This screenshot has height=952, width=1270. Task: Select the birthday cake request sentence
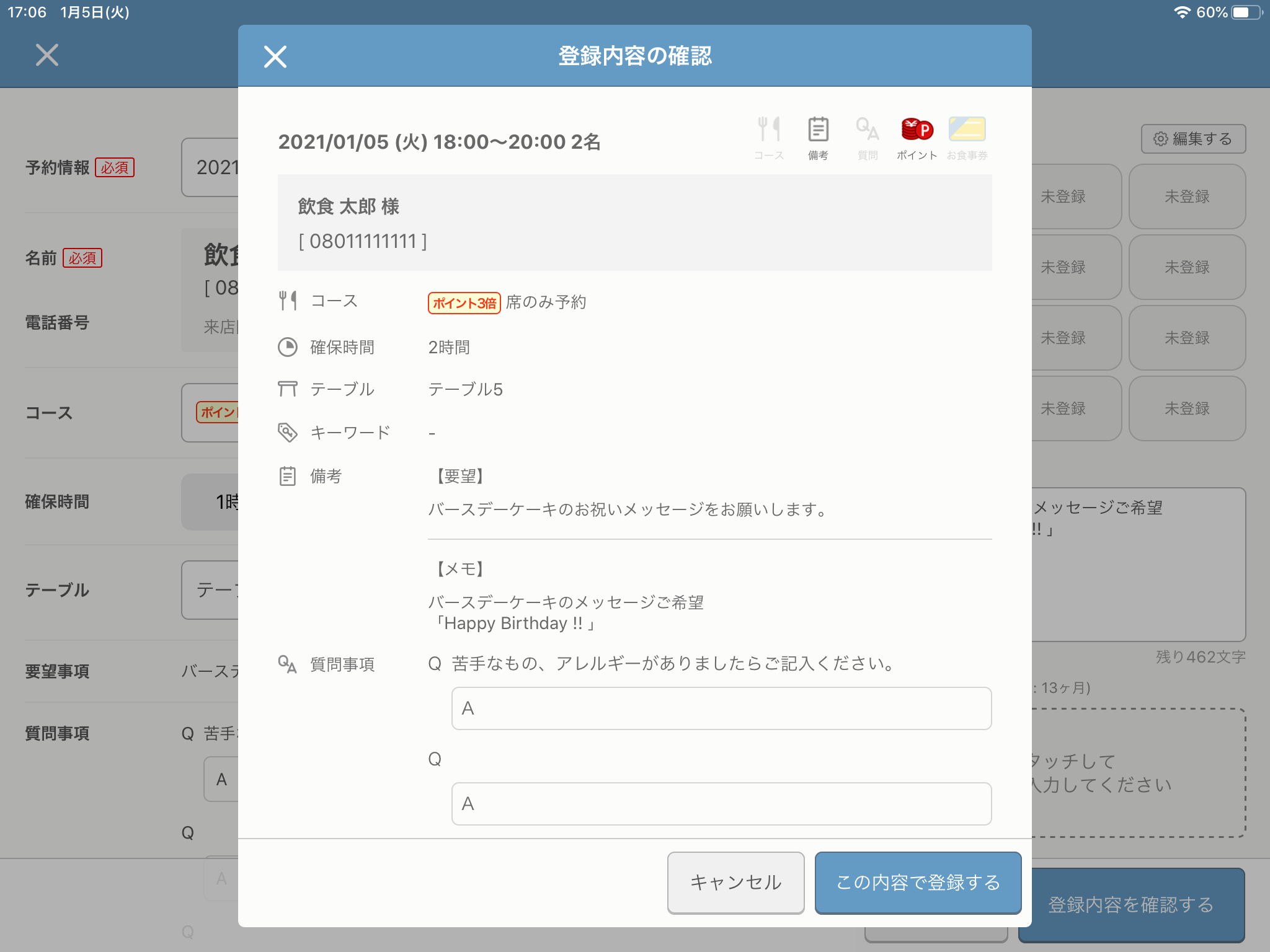(x=628, y=509)
